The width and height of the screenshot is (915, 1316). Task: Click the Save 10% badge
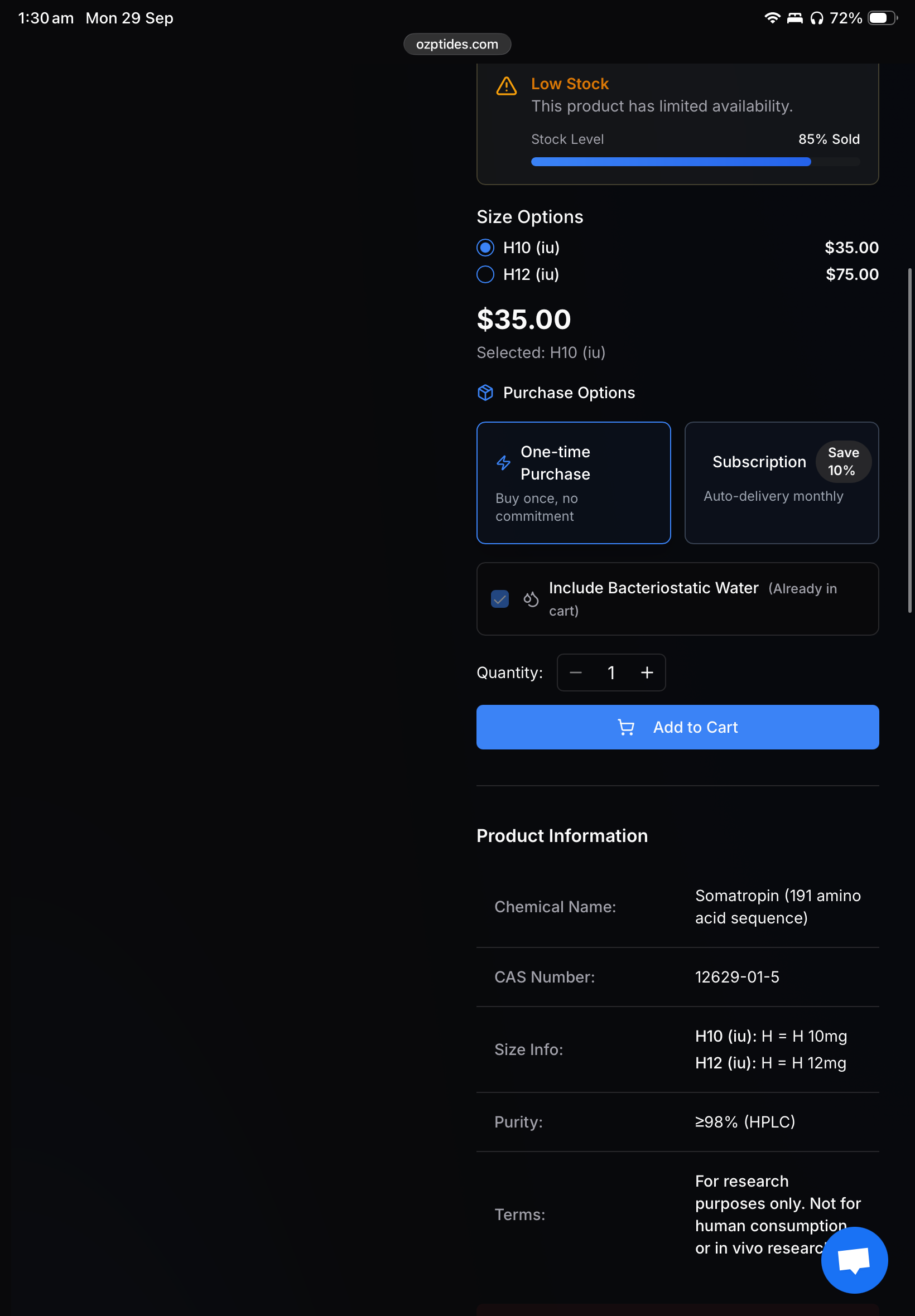click(843, 461)
